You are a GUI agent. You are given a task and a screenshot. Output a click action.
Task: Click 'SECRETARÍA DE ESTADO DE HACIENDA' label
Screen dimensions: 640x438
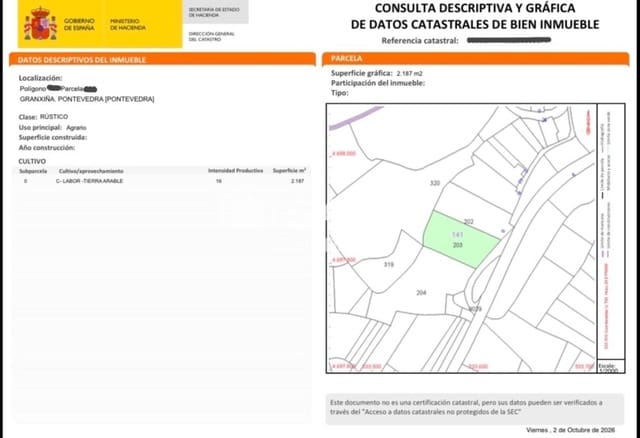pyautogui.click(x=214, y=12)
